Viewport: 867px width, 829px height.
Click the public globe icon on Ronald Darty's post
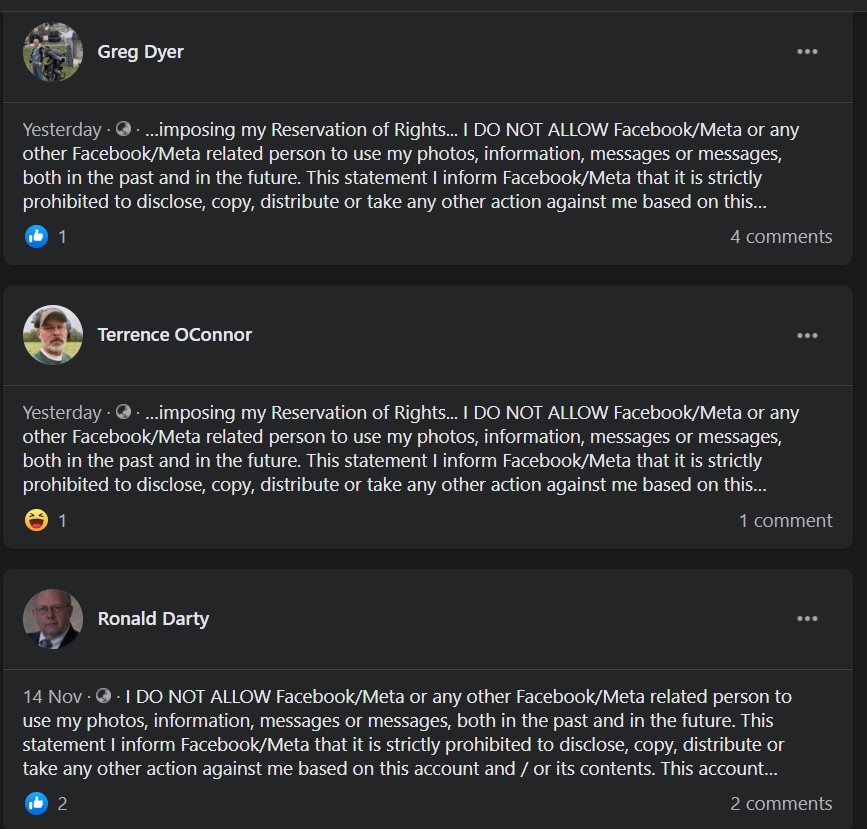103,697
